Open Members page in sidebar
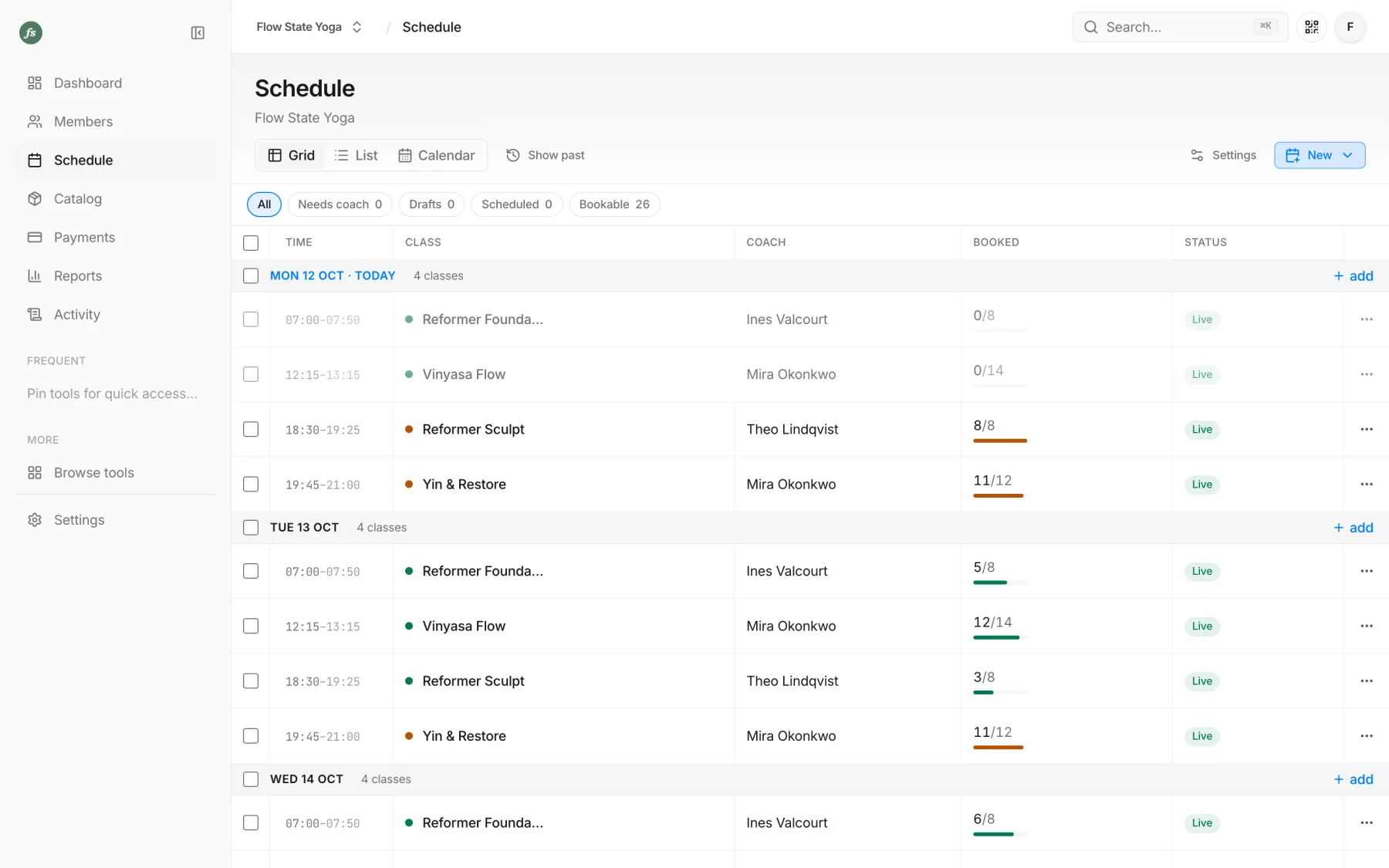Image resolution: width=1389 pixels, height=868 pixels. coord(115,122)
